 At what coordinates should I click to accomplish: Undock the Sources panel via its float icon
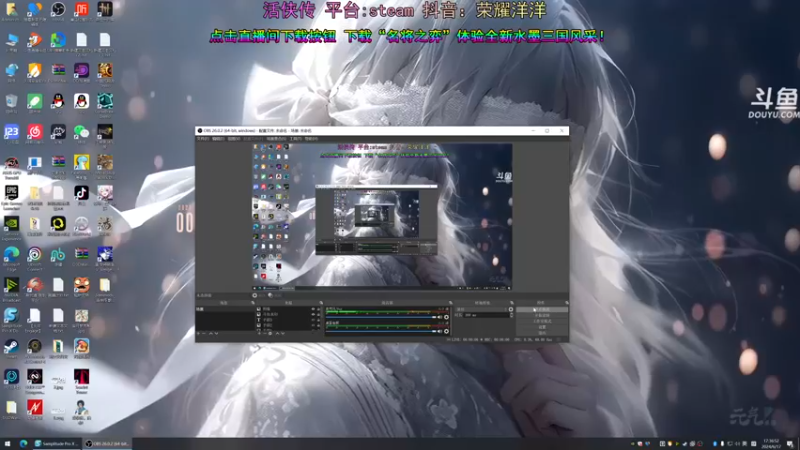click(x=321, y=302)
